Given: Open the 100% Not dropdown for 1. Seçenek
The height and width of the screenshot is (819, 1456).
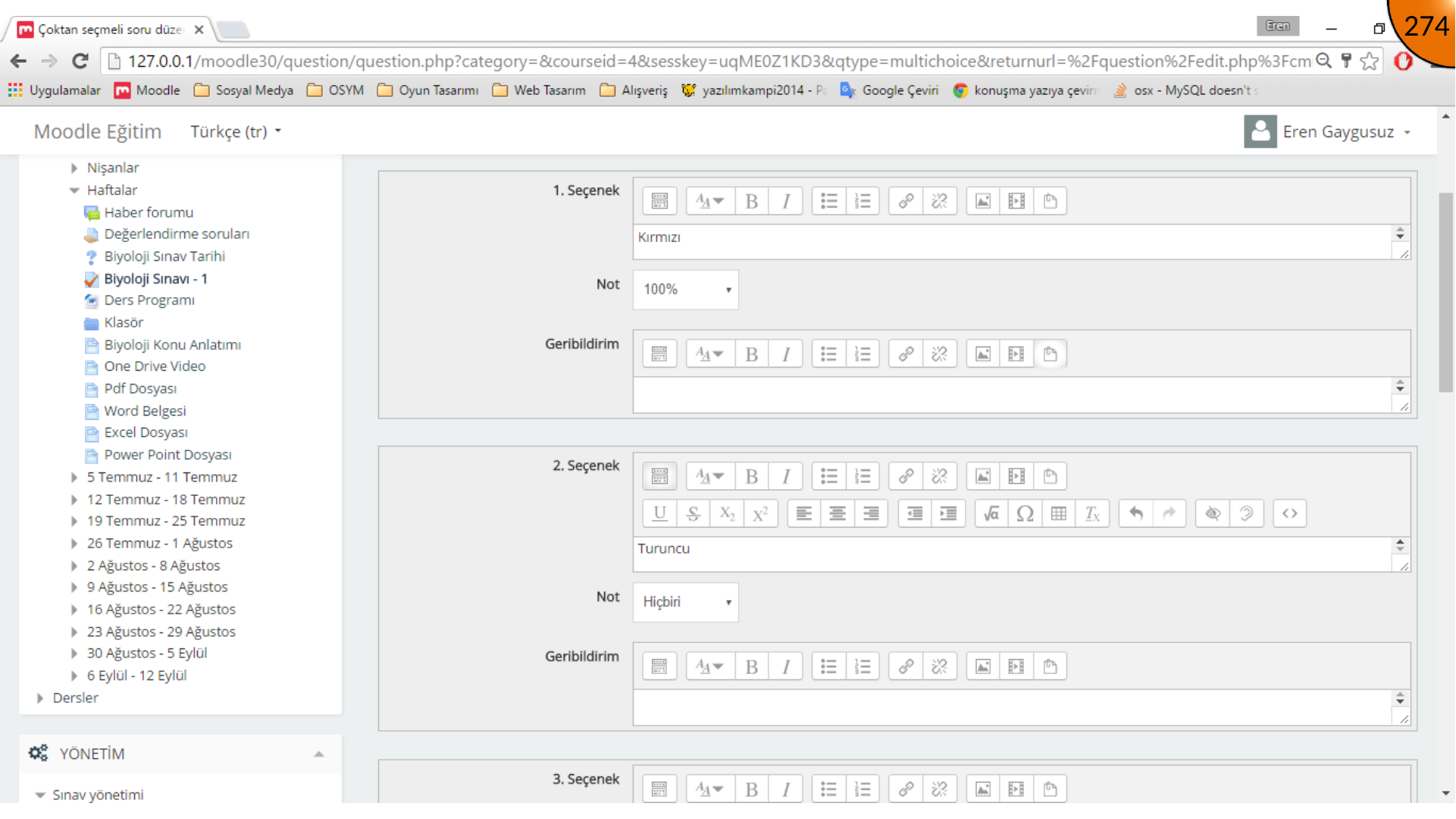Looking at the screenshot, I should (x=686, y=290).
